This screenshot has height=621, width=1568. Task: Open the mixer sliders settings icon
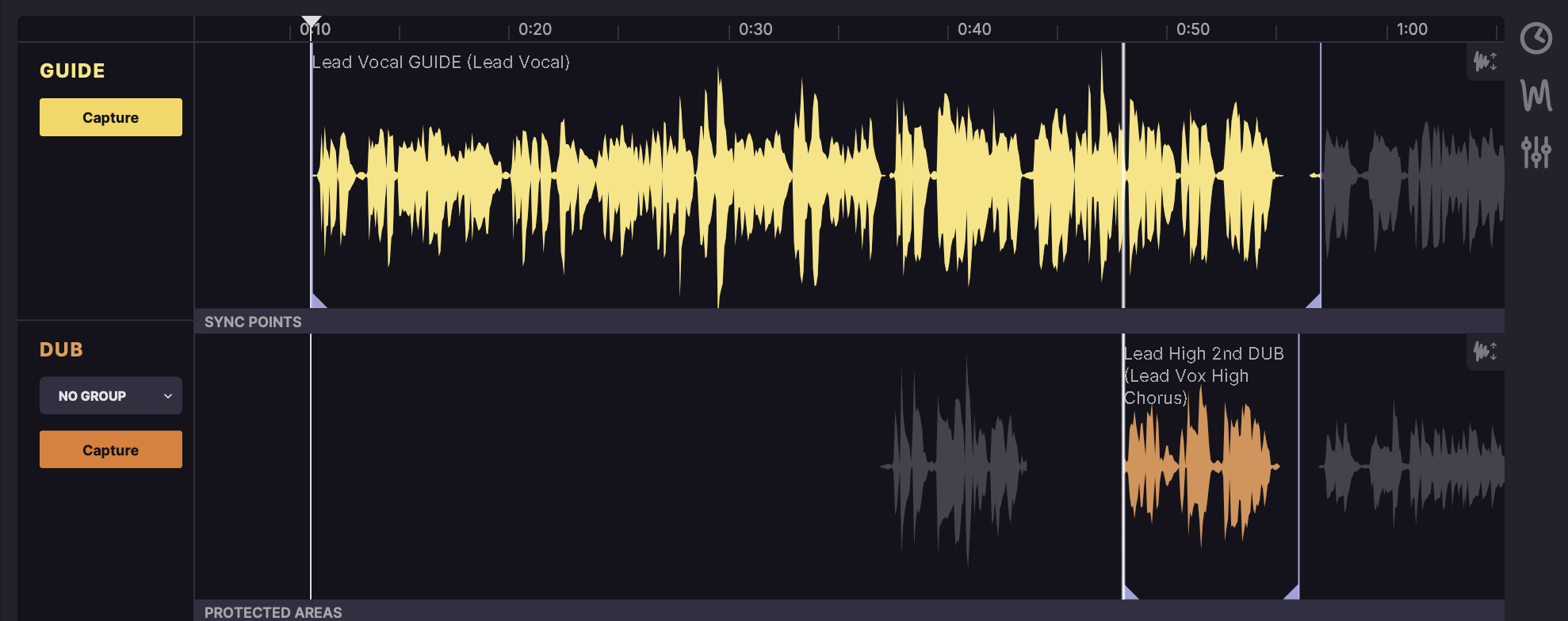point(1535,151)
